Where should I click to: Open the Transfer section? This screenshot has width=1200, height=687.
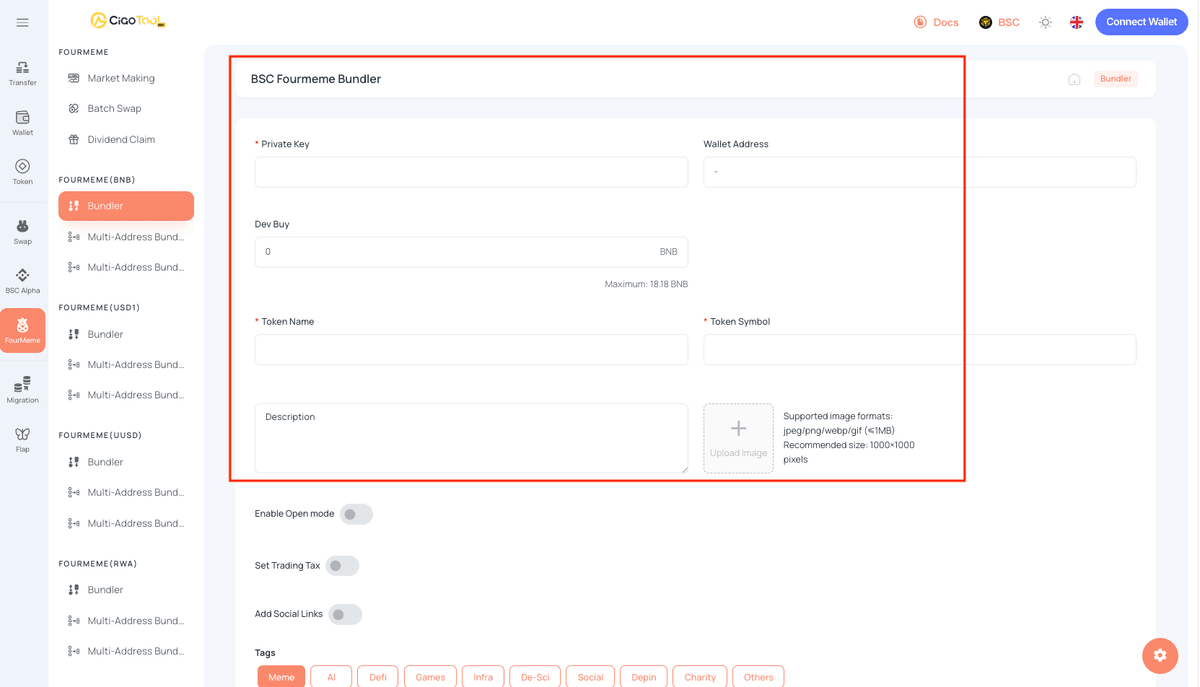pyautogui.click(x=22, y=74)
